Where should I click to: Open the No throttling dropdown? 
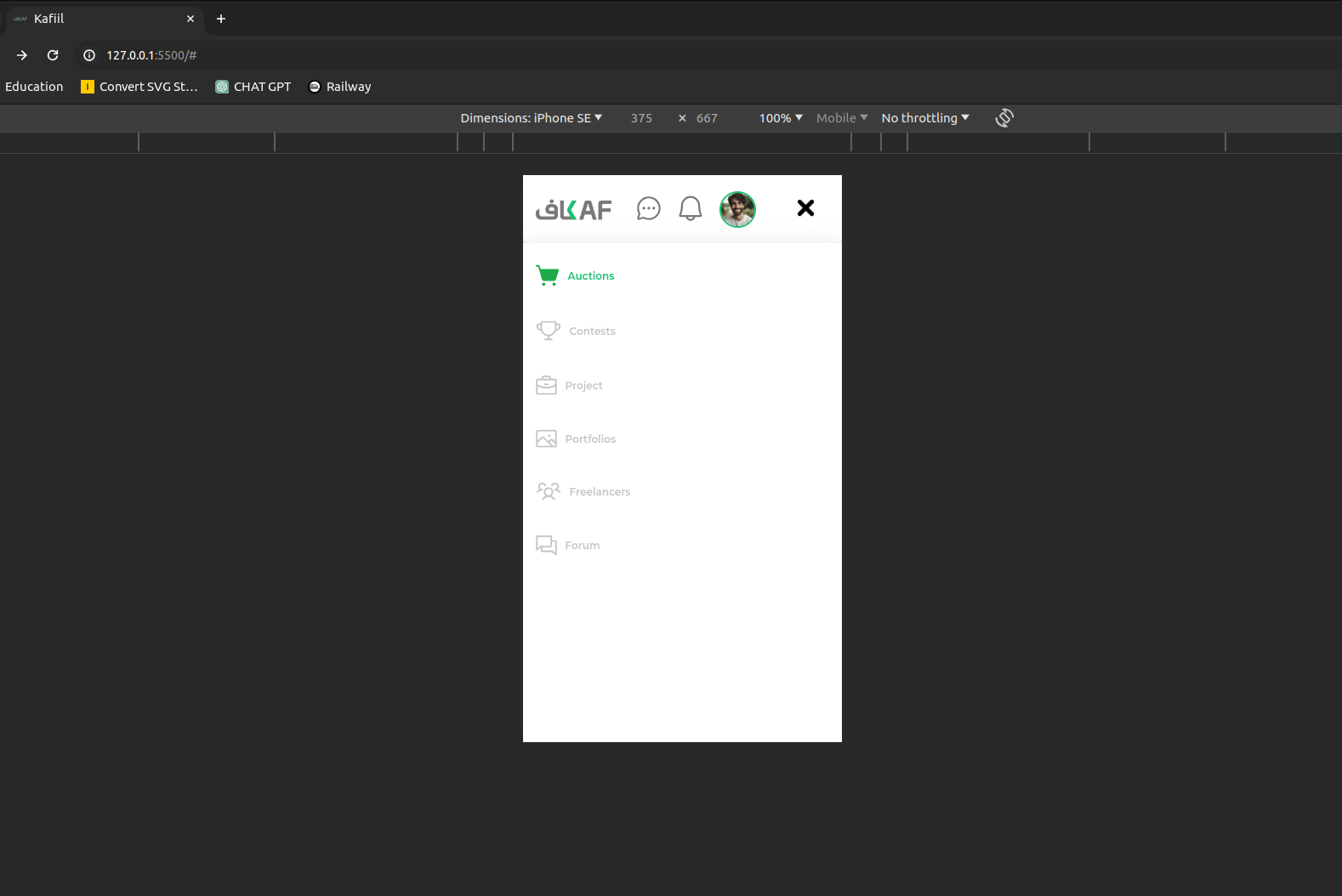tap(925, 118)
